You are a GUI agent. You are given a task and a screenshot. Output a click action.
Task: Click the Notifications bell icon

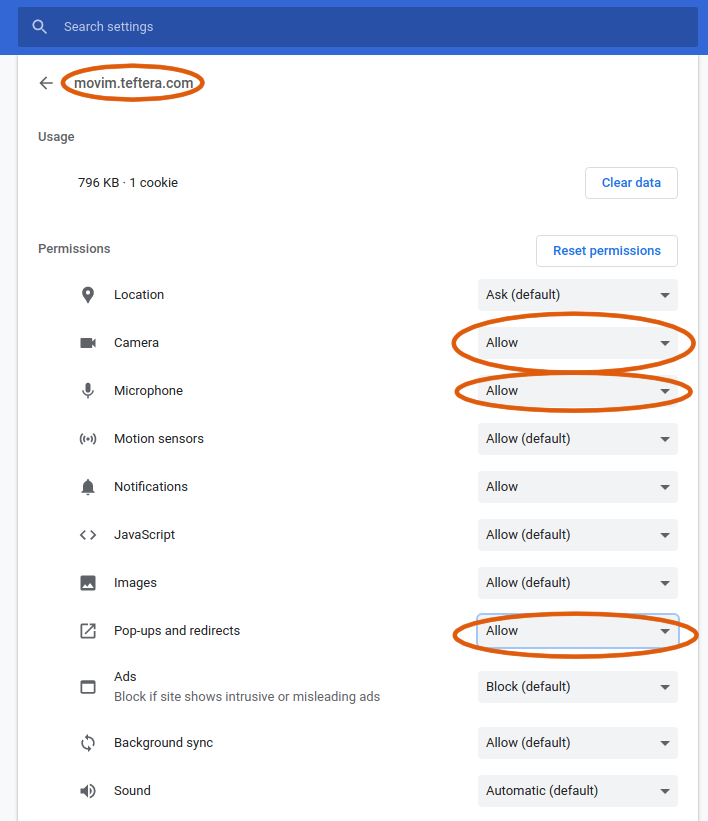(88, 487)
